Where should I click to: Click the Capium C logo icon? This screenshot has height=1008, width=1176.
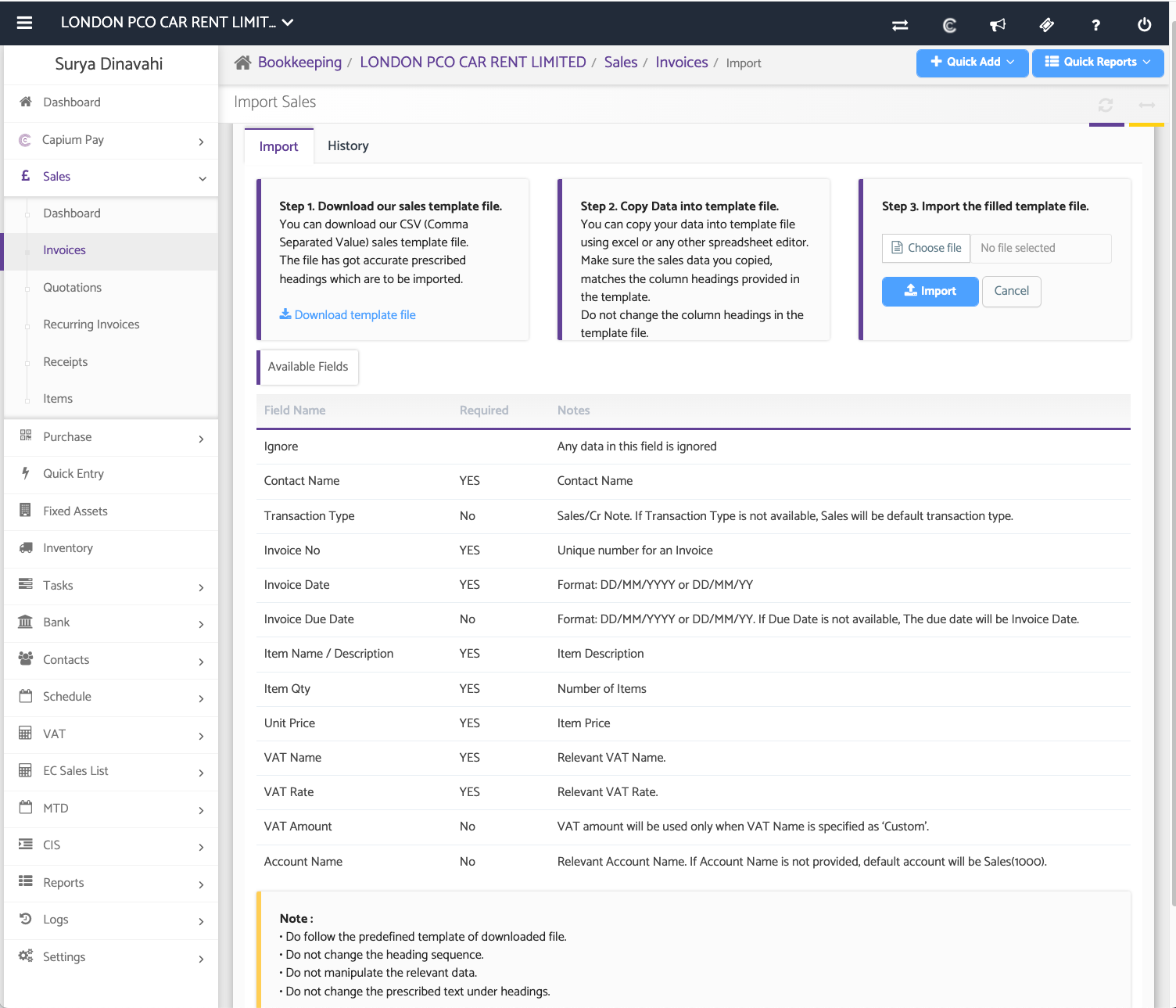click(949, 25)
